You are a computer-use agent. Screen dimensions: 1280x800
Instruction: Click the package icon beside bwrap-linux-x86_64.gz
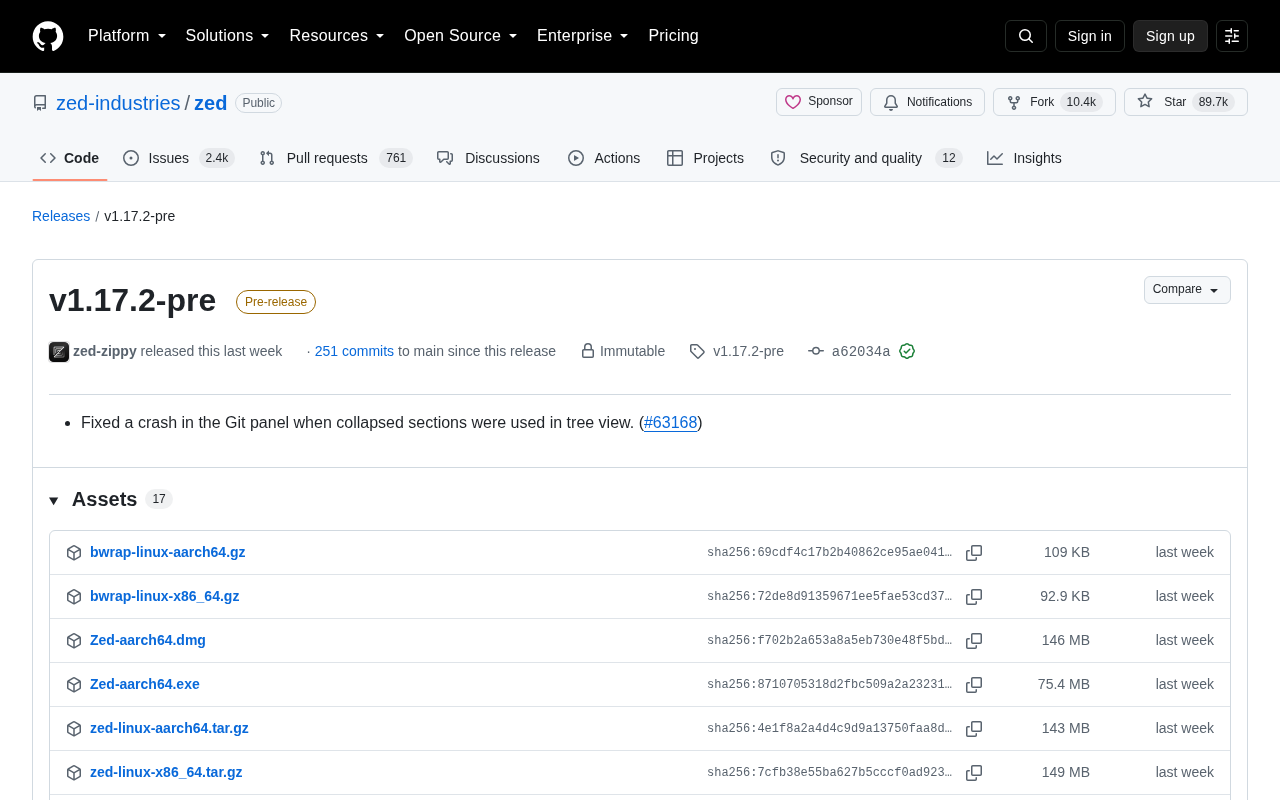point(74,597)
